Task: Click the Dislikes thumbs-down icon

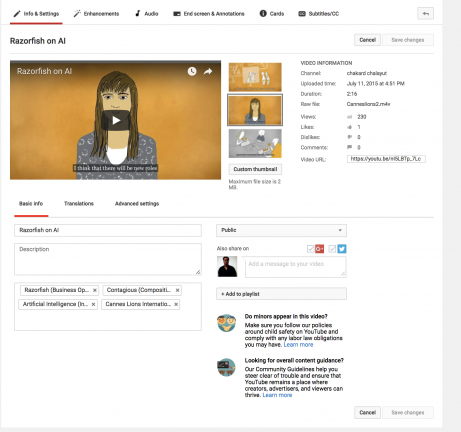Action: [350, 137]
